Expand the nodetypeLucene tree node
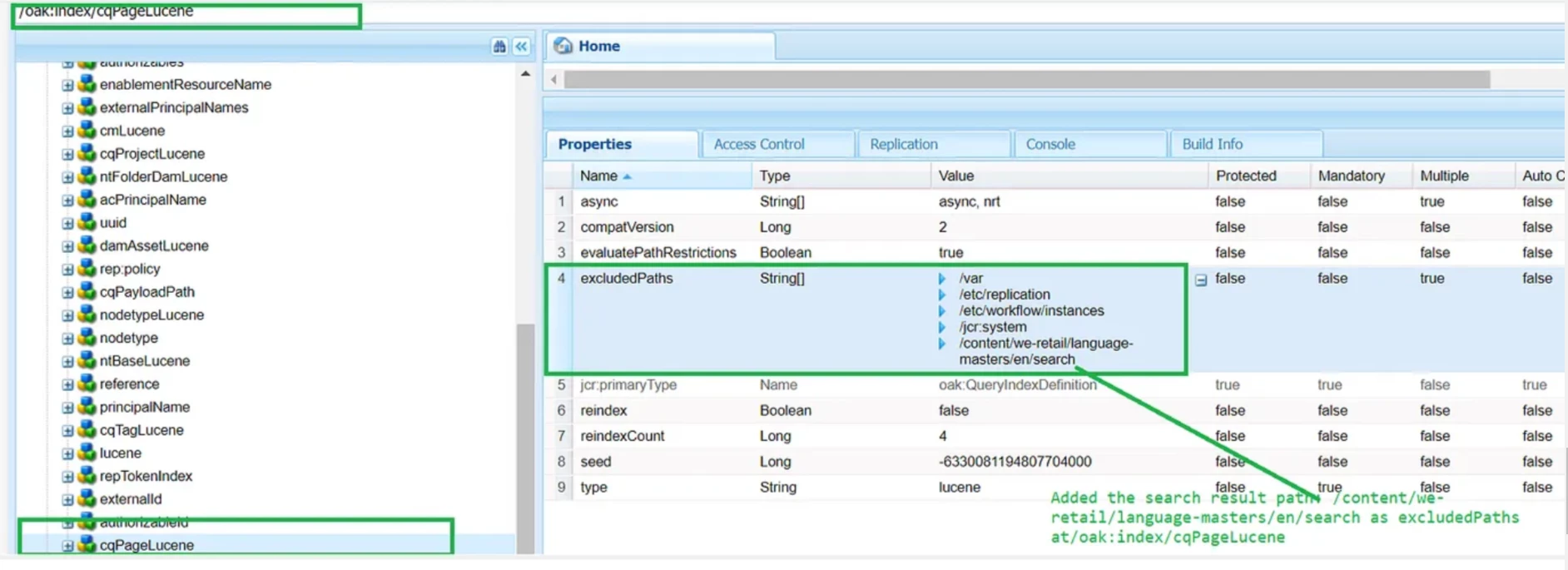1568x570 pixels. coord(67,315)
